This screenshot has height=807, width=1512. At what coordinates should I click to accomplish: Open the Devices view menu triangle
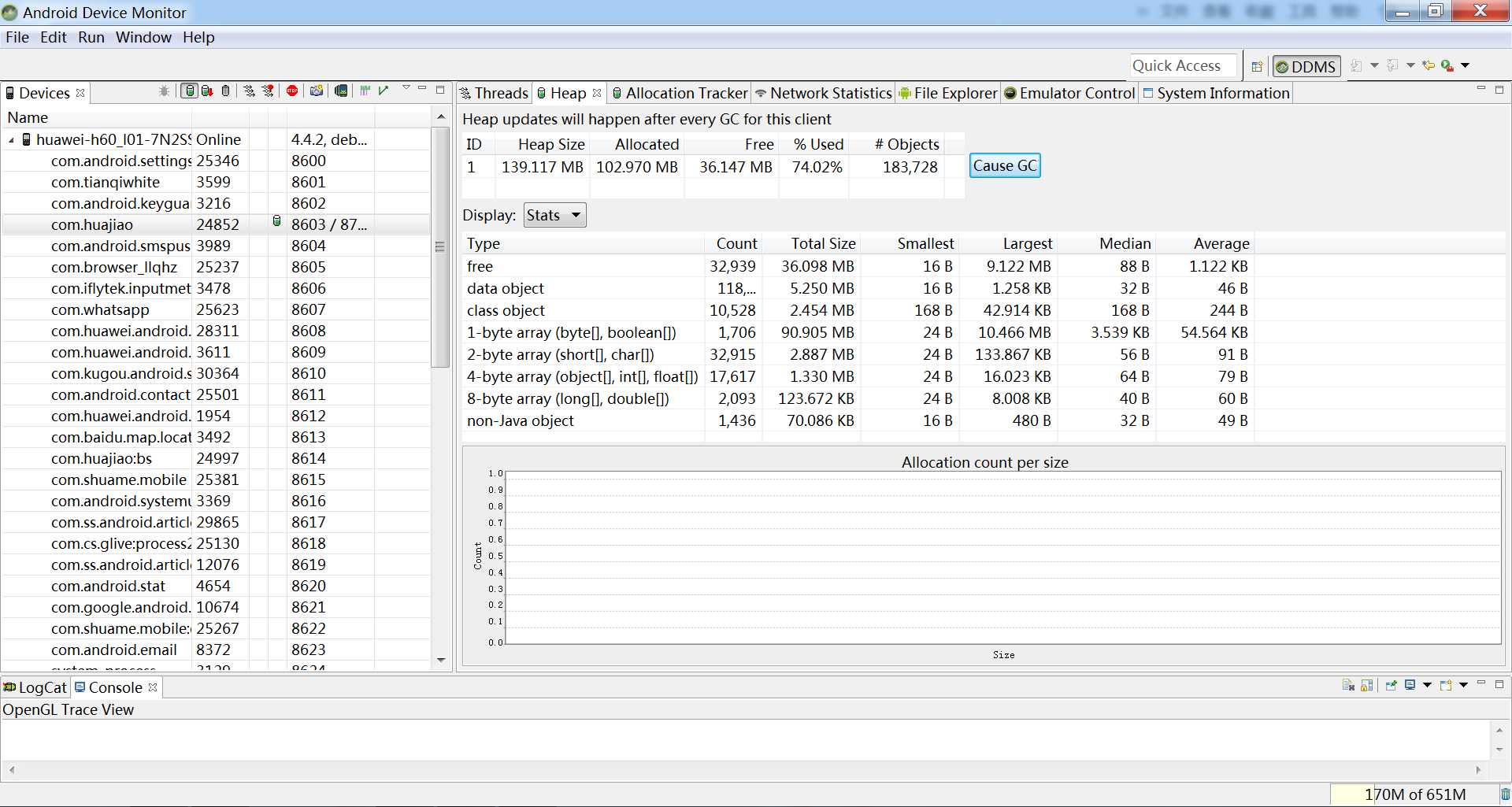[x=406, y=87]
